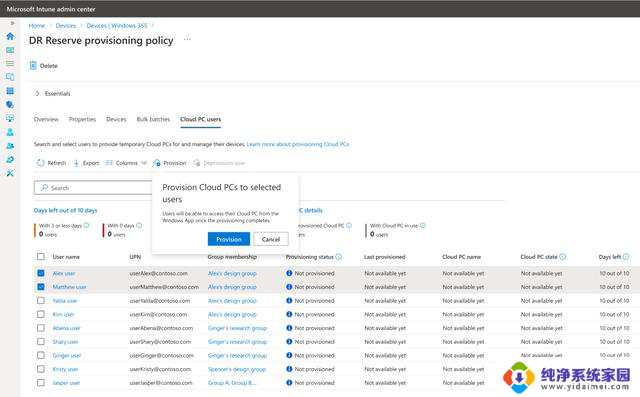640x397 pixels.
Task: Open Tenant administration icon in sidebar
Action: point(10,160)
